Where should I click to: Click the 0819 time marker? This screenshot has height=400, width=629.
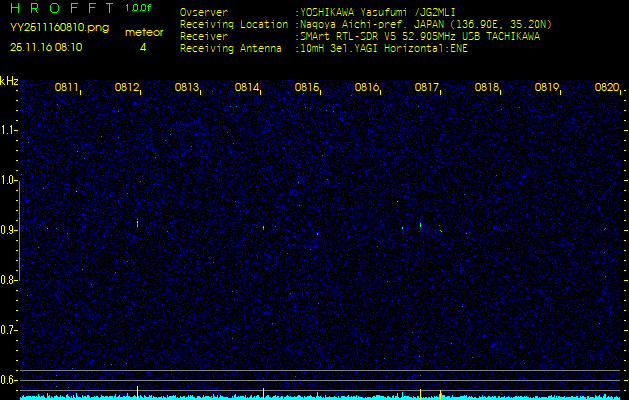(x=547, y=88)
